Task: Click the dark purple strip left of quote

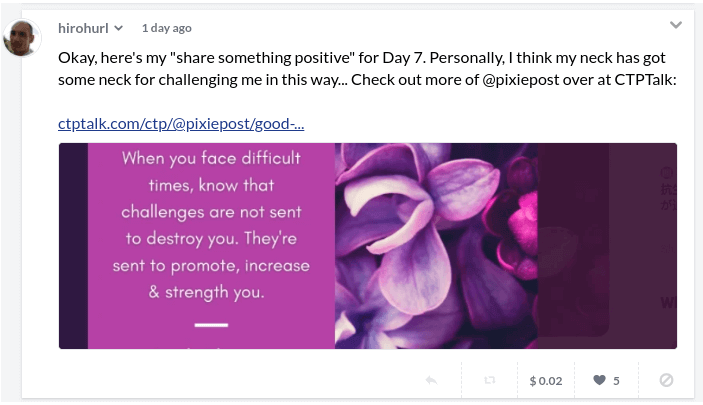Action: point(74,246)
